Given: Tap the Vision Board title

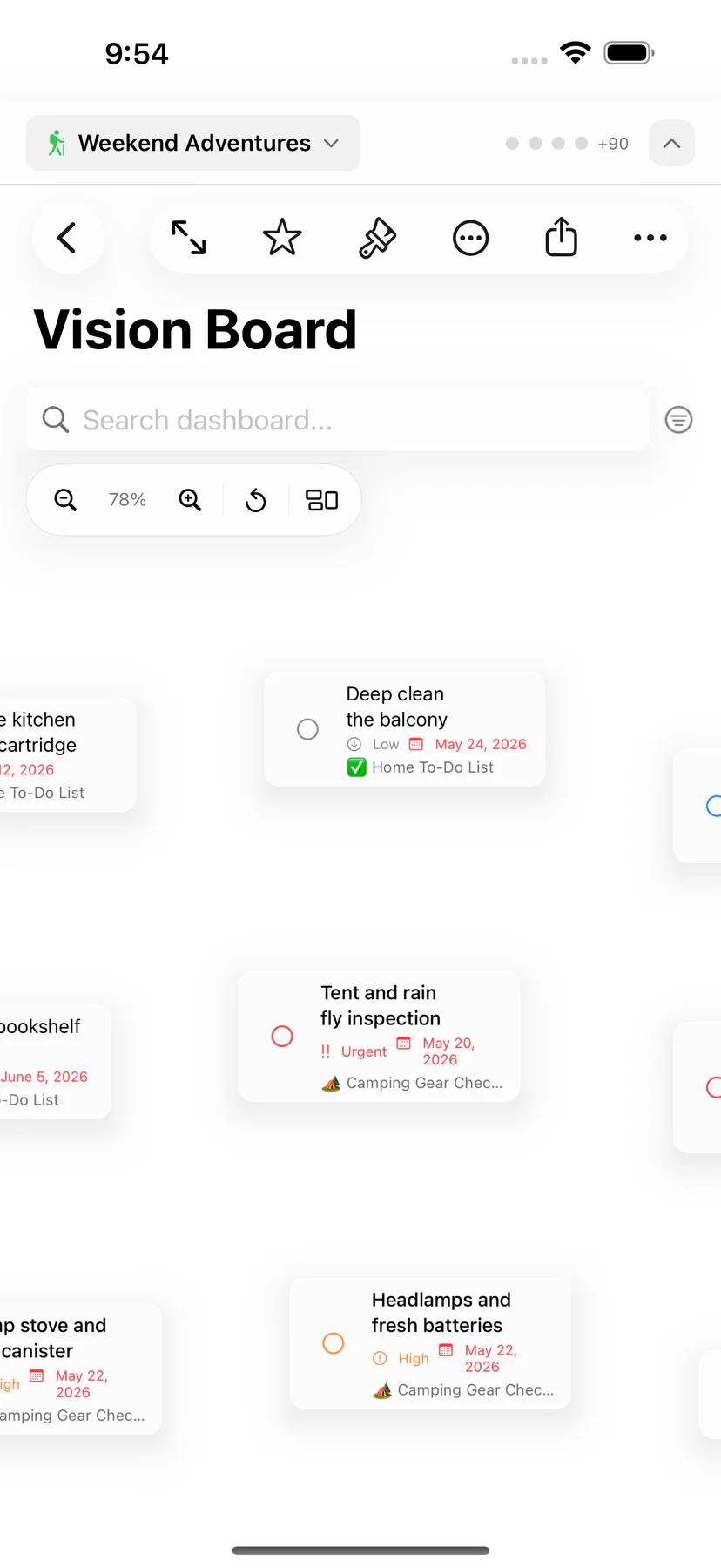Looking at the screenshot, I should tap(195, 330).
